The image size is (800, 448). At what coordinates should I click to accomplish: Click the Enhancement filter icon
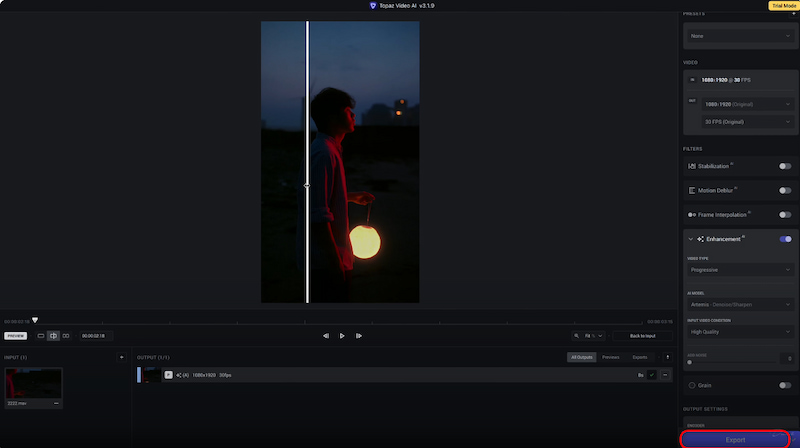pos(701,239)
